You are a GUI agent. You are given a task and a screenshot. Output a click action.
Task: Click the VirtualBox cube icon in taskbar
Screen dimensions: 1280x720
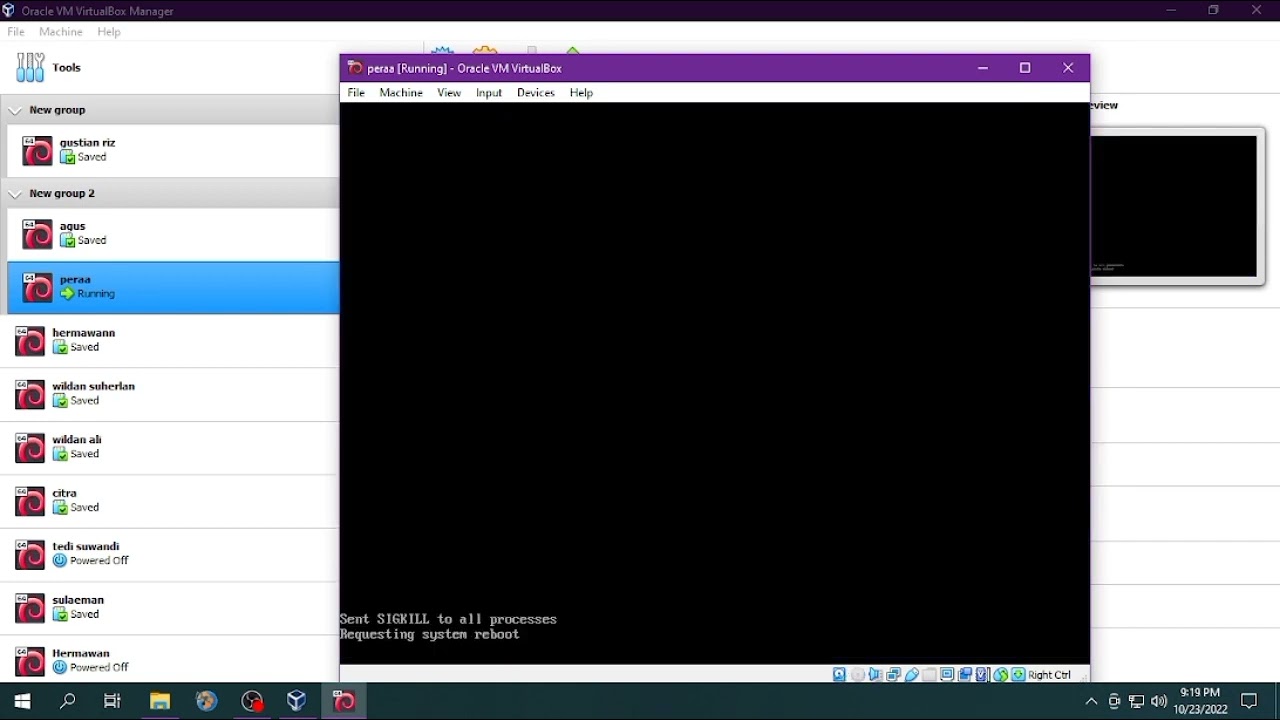click(x=297, y=700)
